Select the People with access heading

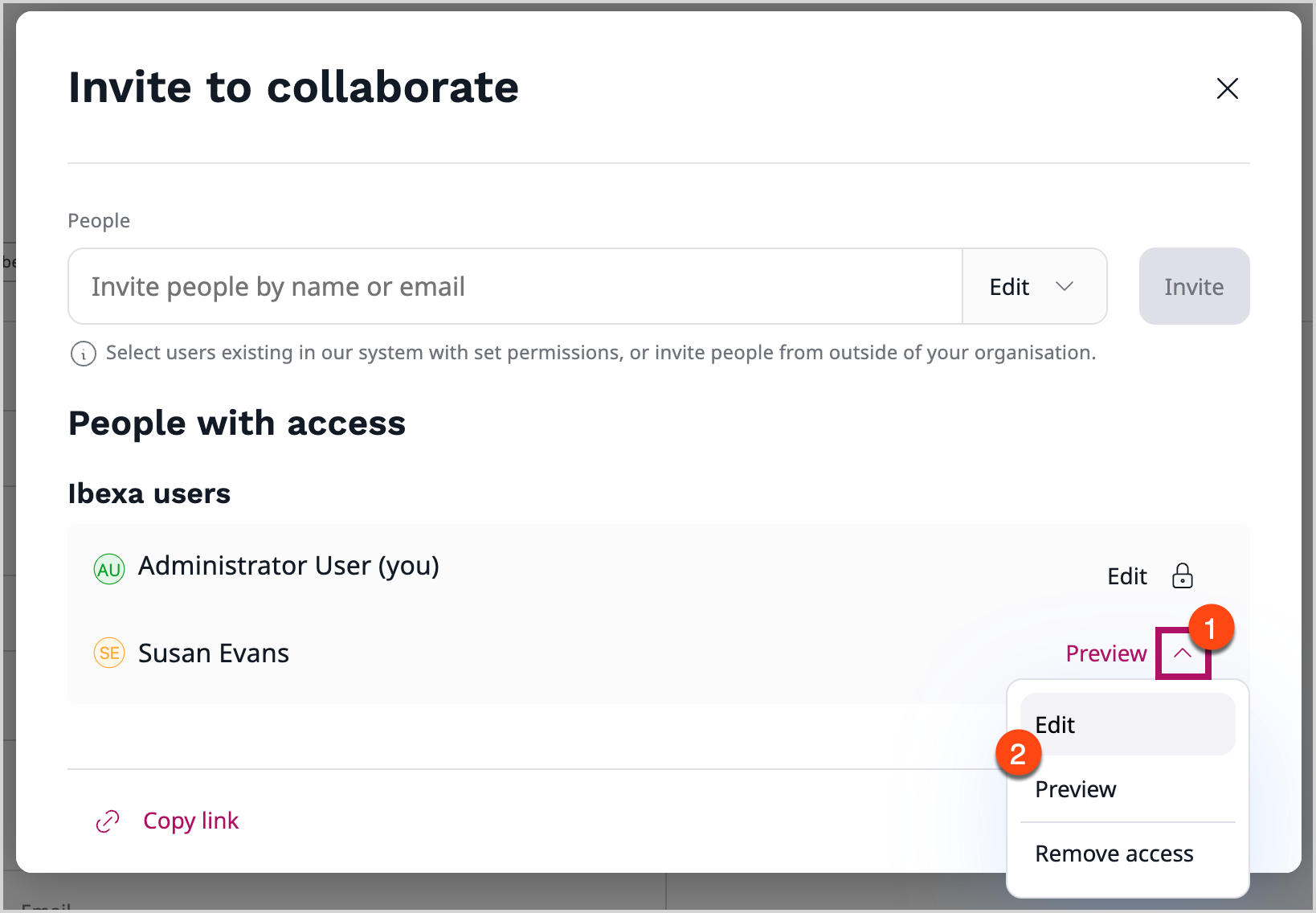(237, 424)
